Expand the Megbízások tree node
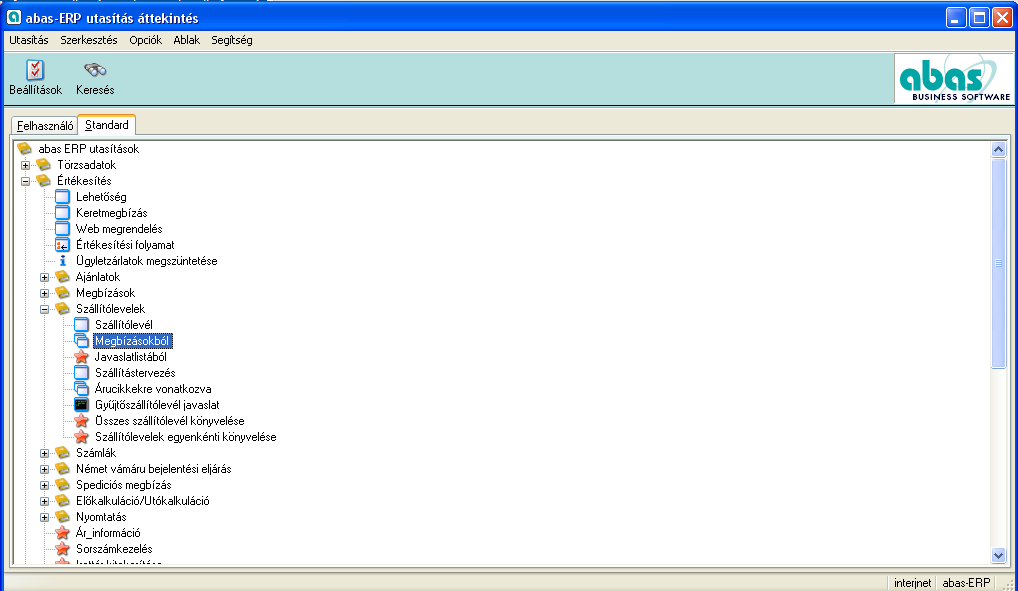Screen dimensions: 1018x591 point(44,293)
